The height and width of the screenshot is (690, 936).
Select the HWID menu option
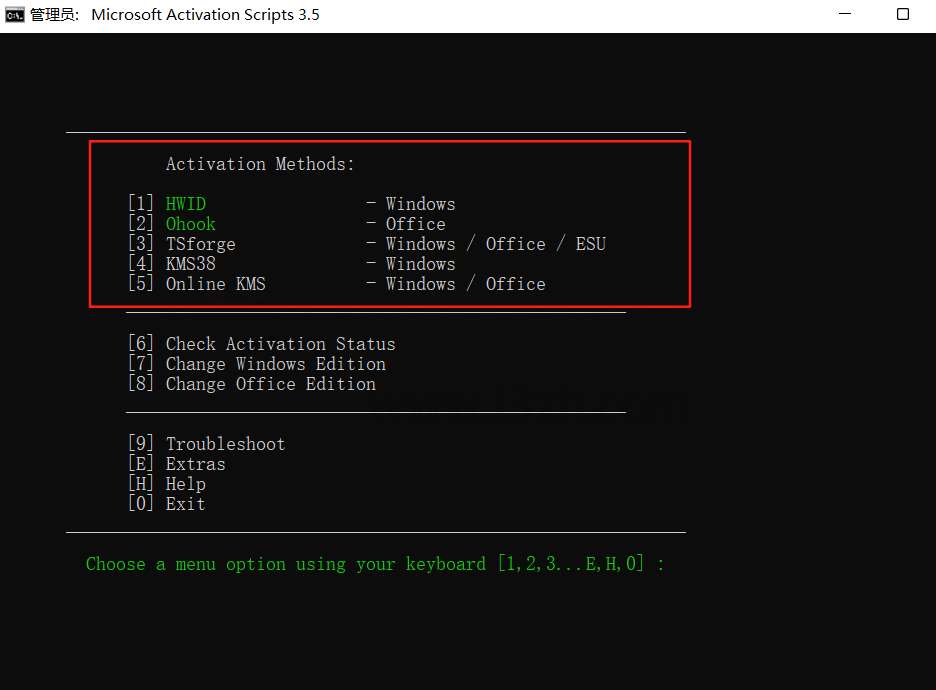[x=186, y=204]
